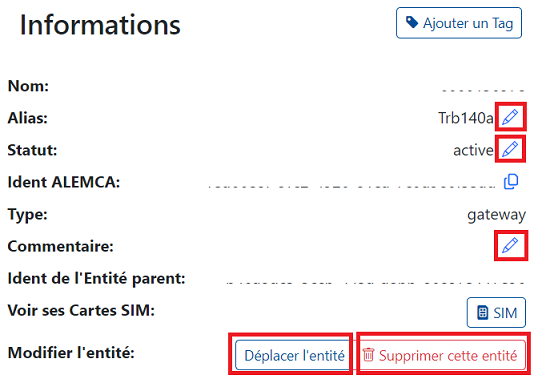Edit the Statut with the pencil icon
The image size is (534, 379).
click(x=510, y=149)
